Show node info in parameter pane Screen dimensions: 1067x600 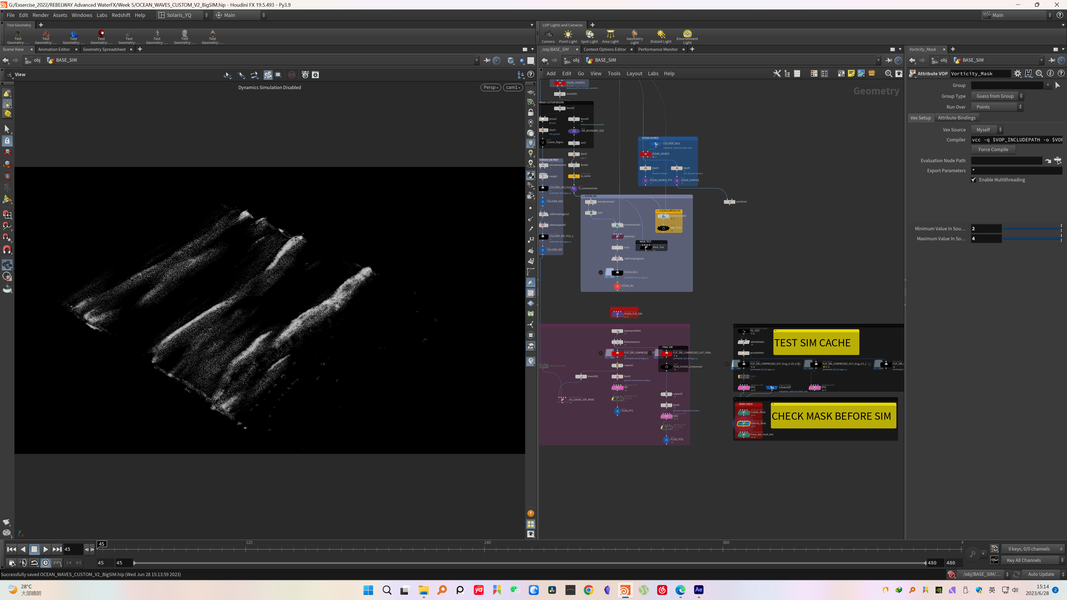[x=1050, y=73]
